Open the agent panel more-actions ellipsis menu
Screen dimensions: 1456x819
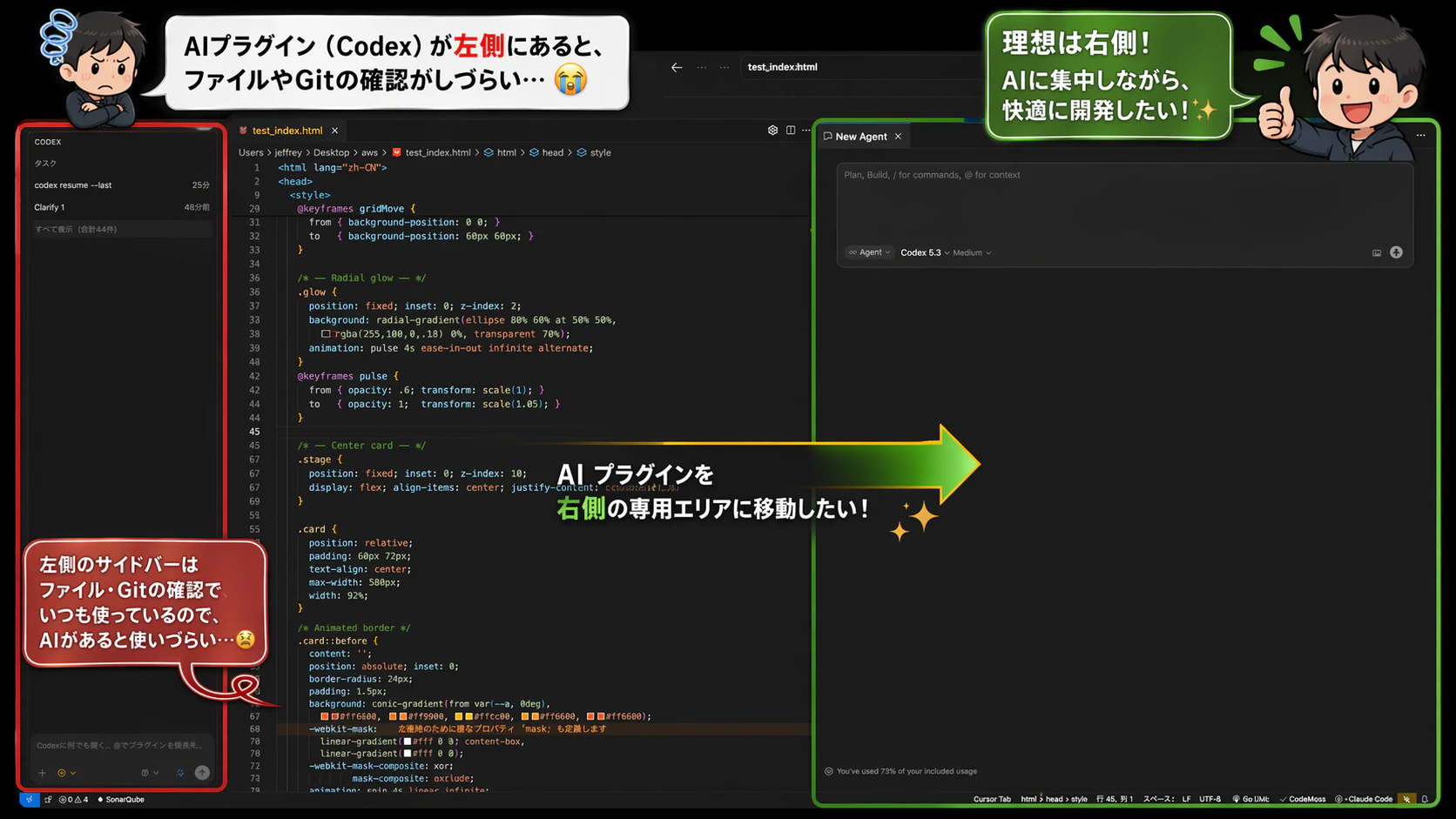pos(1420,136)
